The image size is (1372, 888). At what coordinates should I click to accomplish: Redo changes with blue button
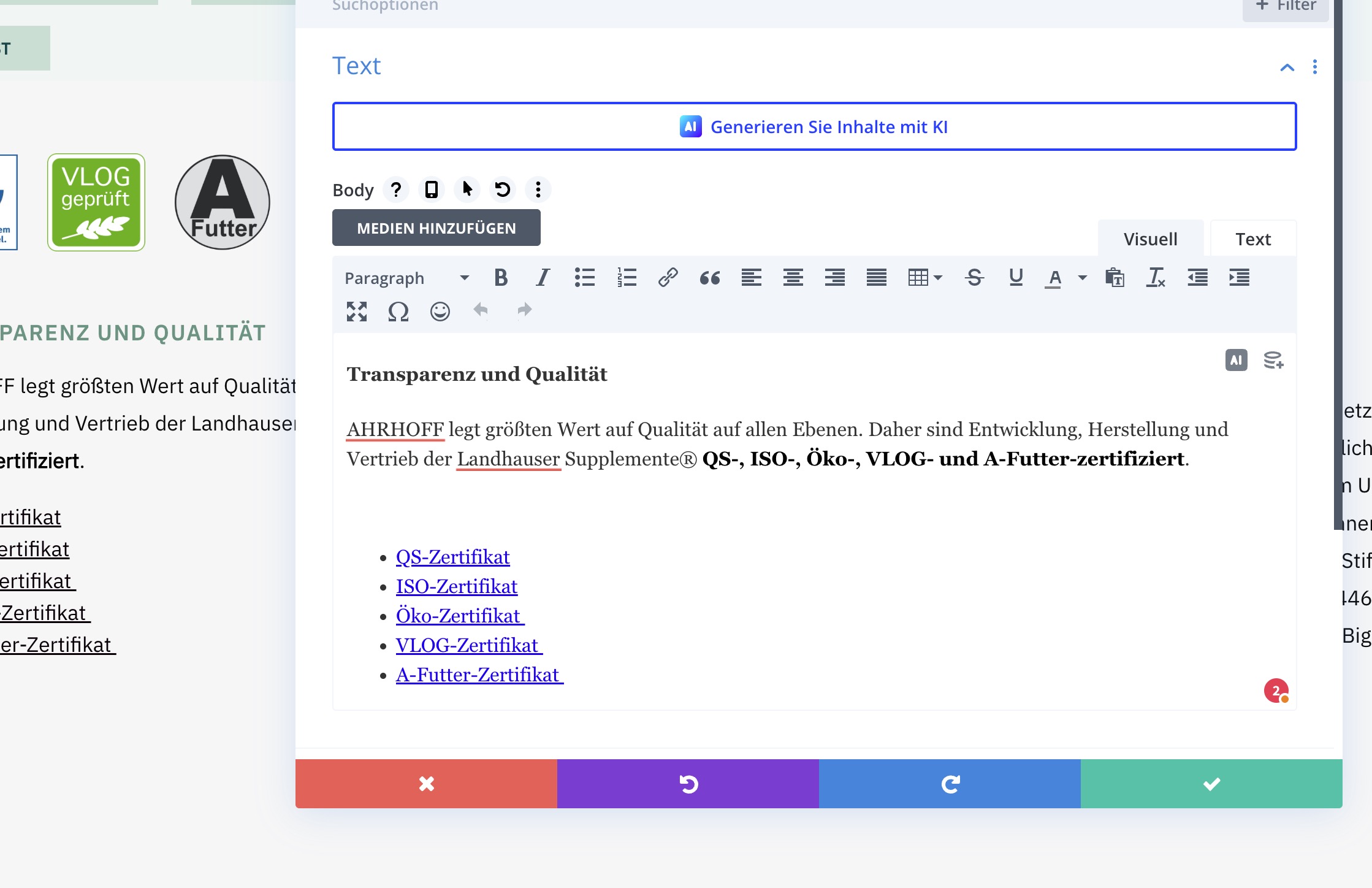pos(950,784)
